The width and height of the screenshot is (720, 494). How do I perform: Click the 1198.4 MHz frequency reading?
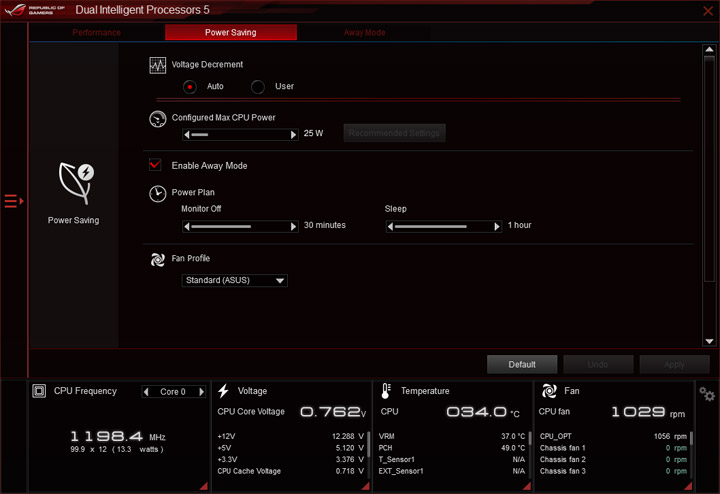[118, 437]
